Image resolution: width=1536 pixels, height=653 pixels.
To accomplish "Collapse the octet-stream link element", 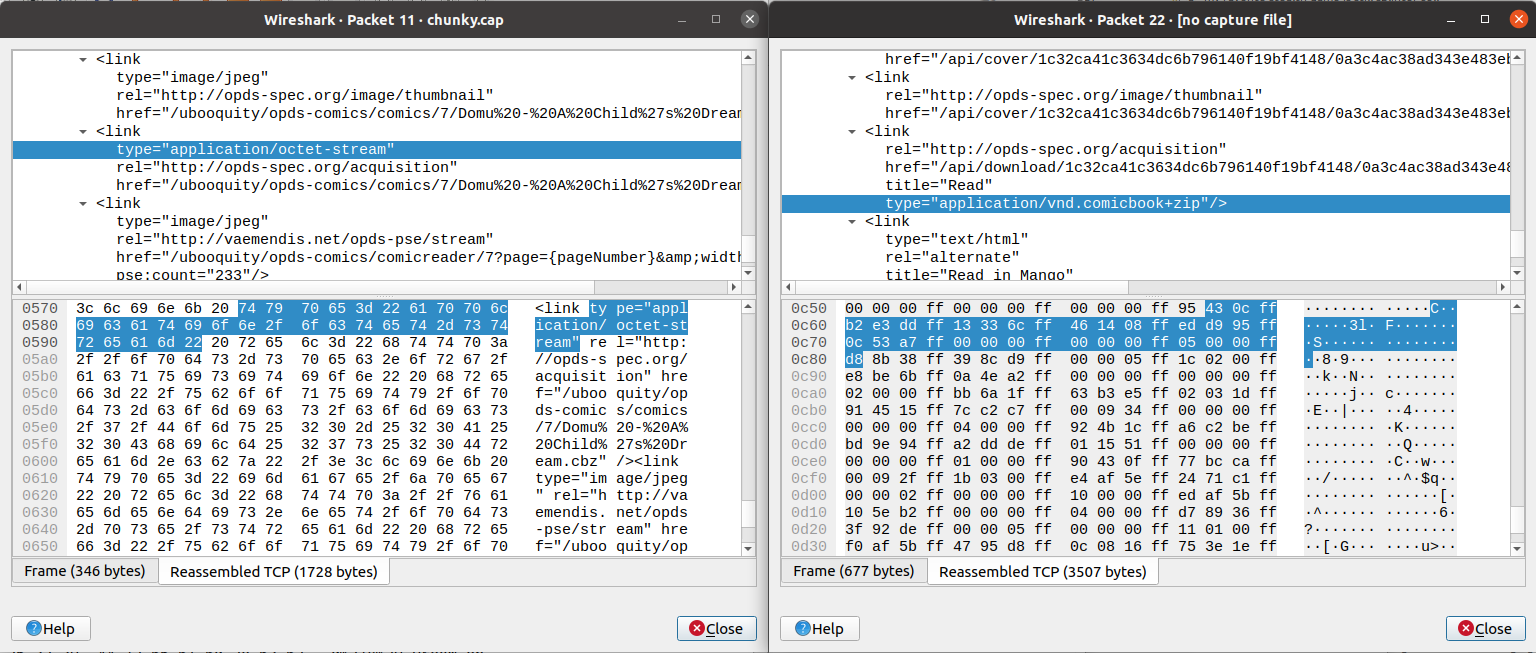I will (82, 130).
